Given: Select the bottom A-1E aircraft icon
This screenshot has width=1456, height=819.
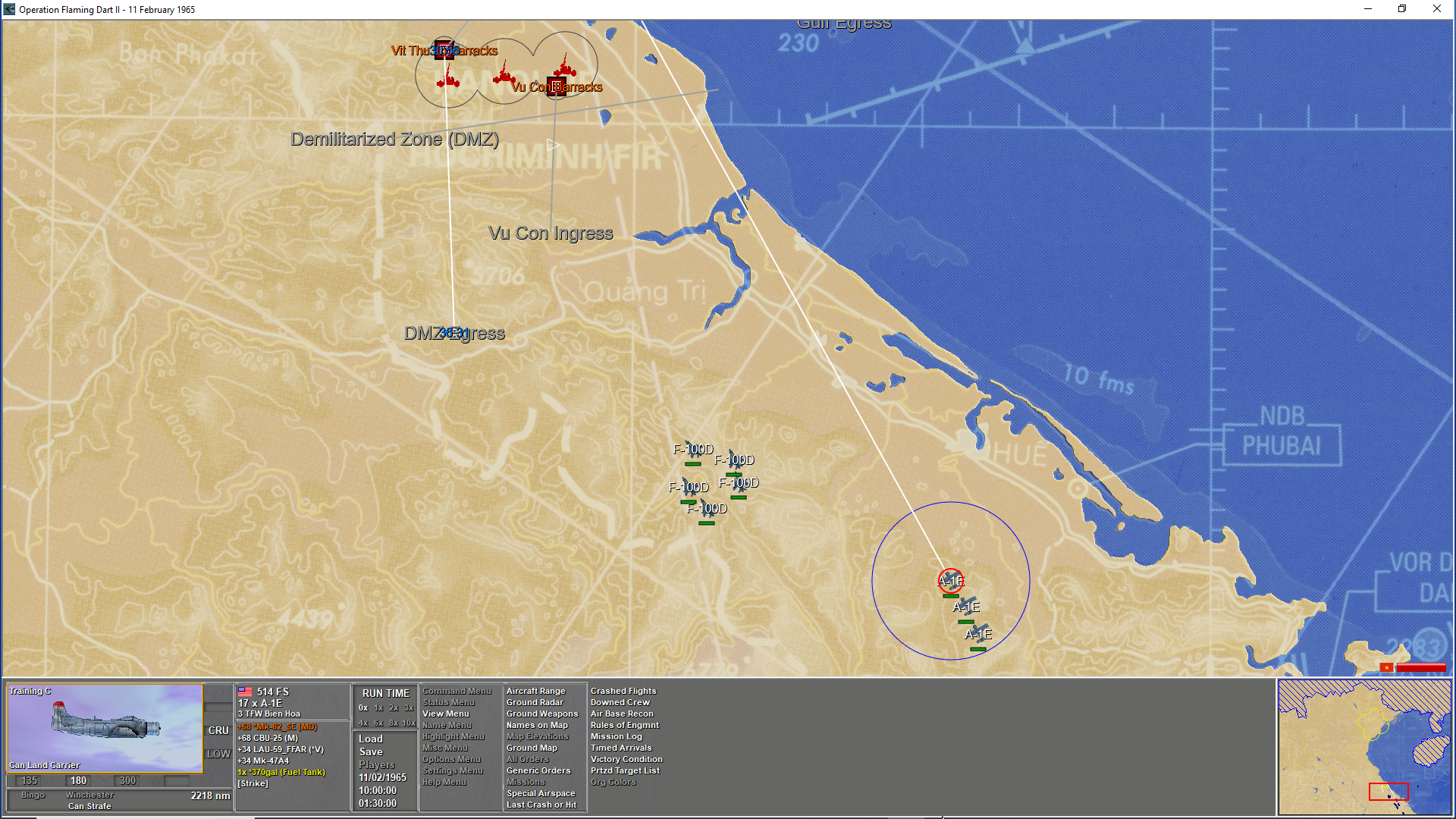Looking at the screenshot, I should coord(978,634).
